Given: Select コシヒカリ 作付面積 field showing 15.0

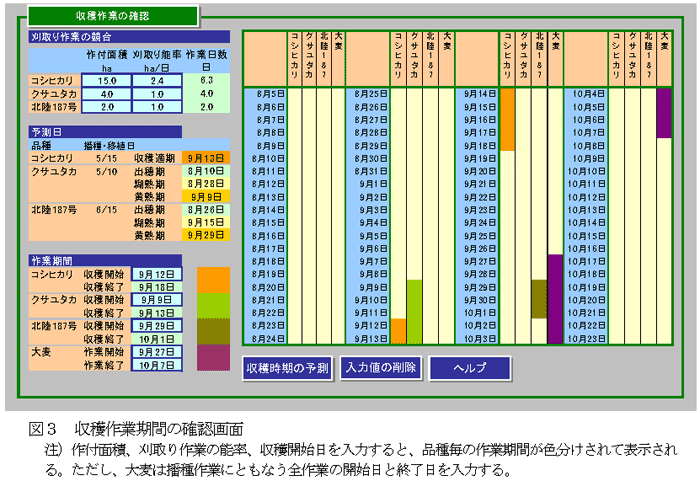Looking at the screenshot, I should [107, 81].
